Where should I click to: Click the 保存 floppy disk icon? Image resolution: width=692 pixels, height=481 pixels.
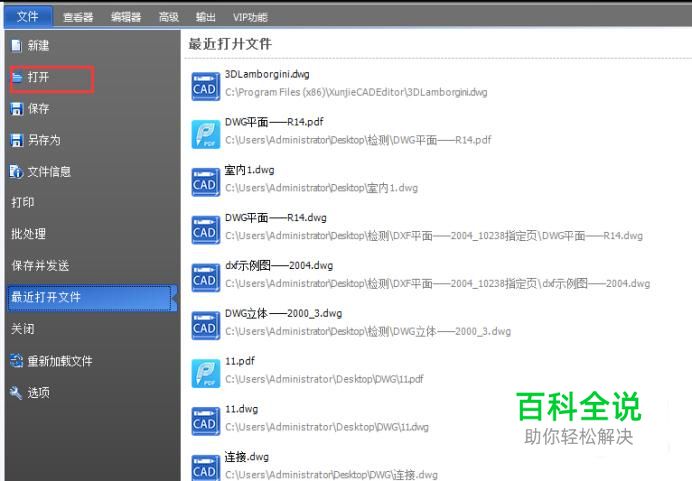17,109
